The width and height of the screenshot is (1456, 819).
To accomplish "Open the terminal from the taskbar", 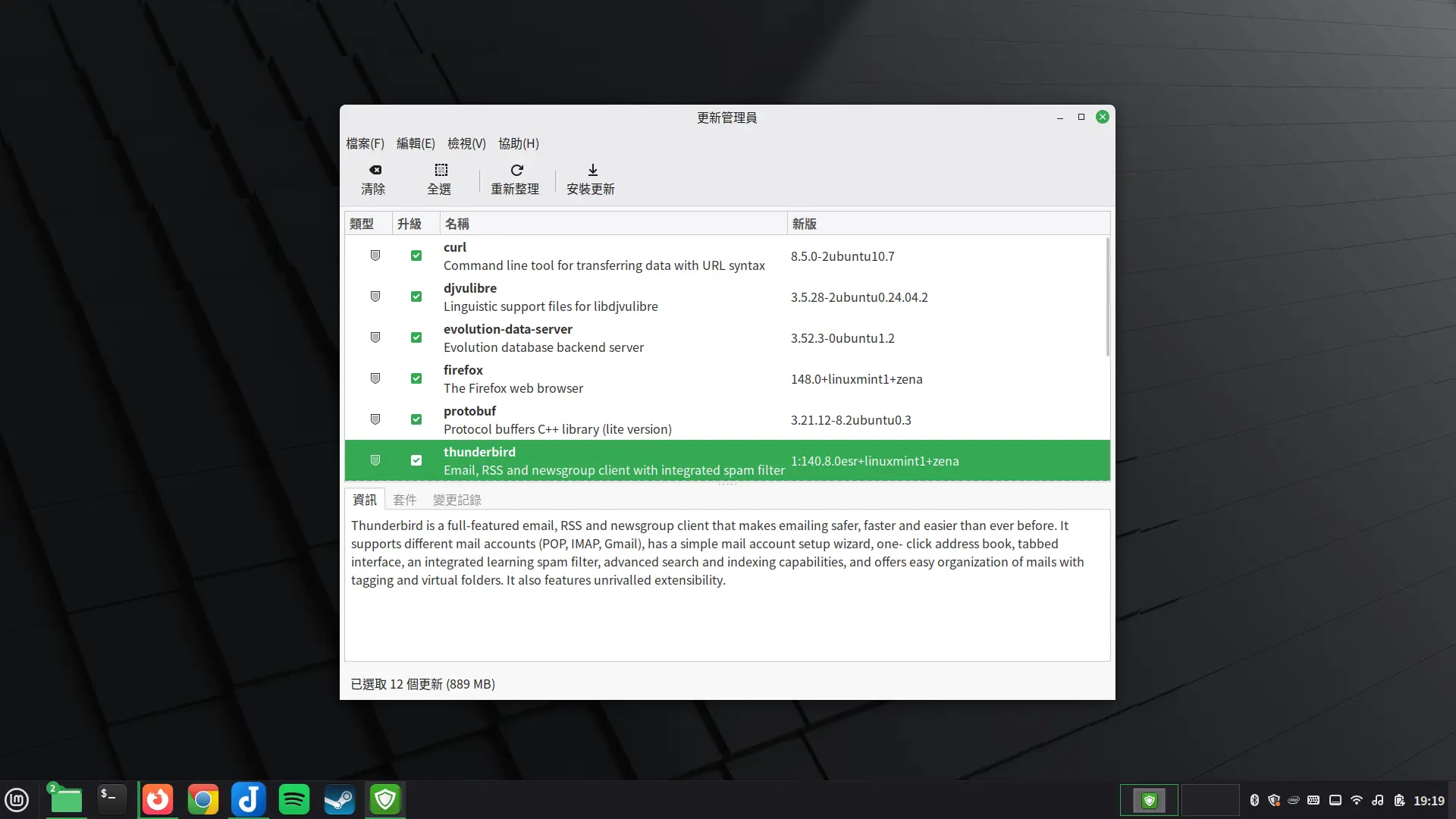I will click(x=111, y=799).
